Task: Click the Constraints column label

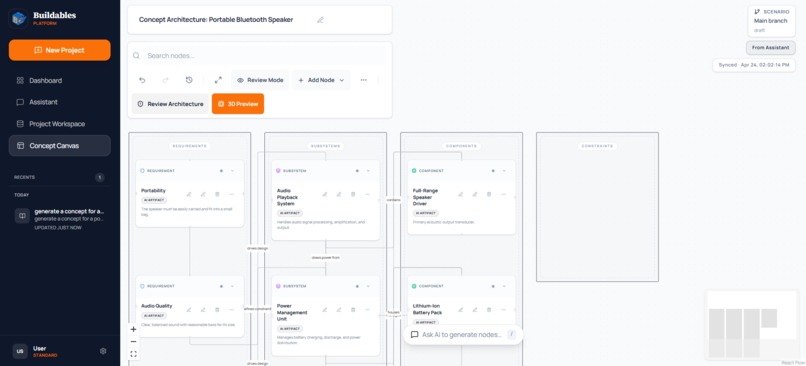Action: (x=597, y=146)
